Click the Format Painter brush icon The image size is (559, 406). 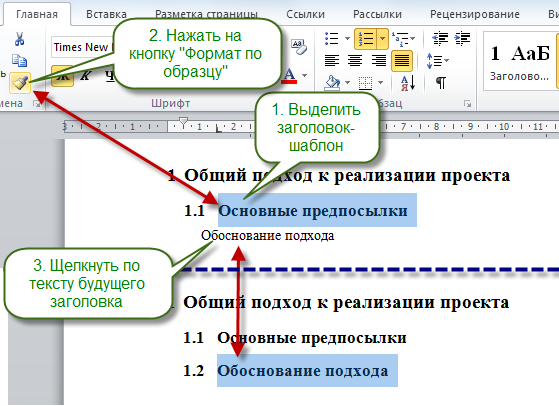point(20,83)
